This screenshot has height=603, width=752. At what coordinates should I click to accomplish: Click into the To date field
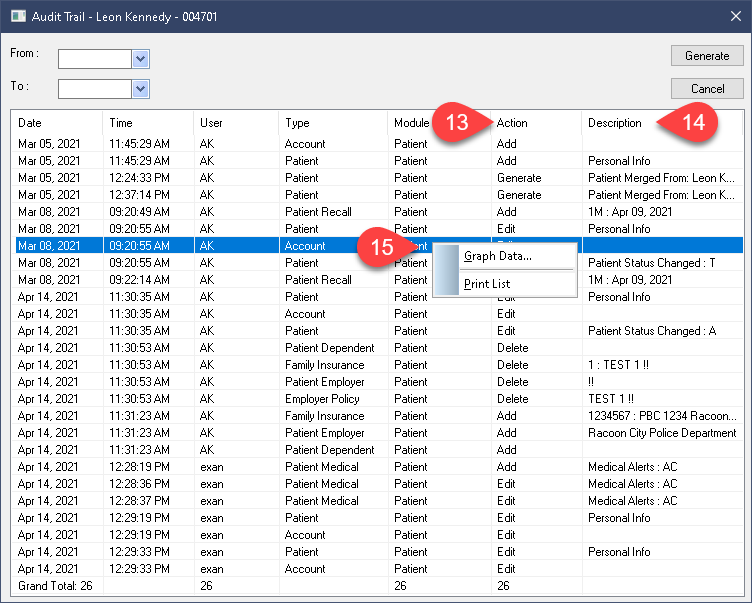coord(95,89)
